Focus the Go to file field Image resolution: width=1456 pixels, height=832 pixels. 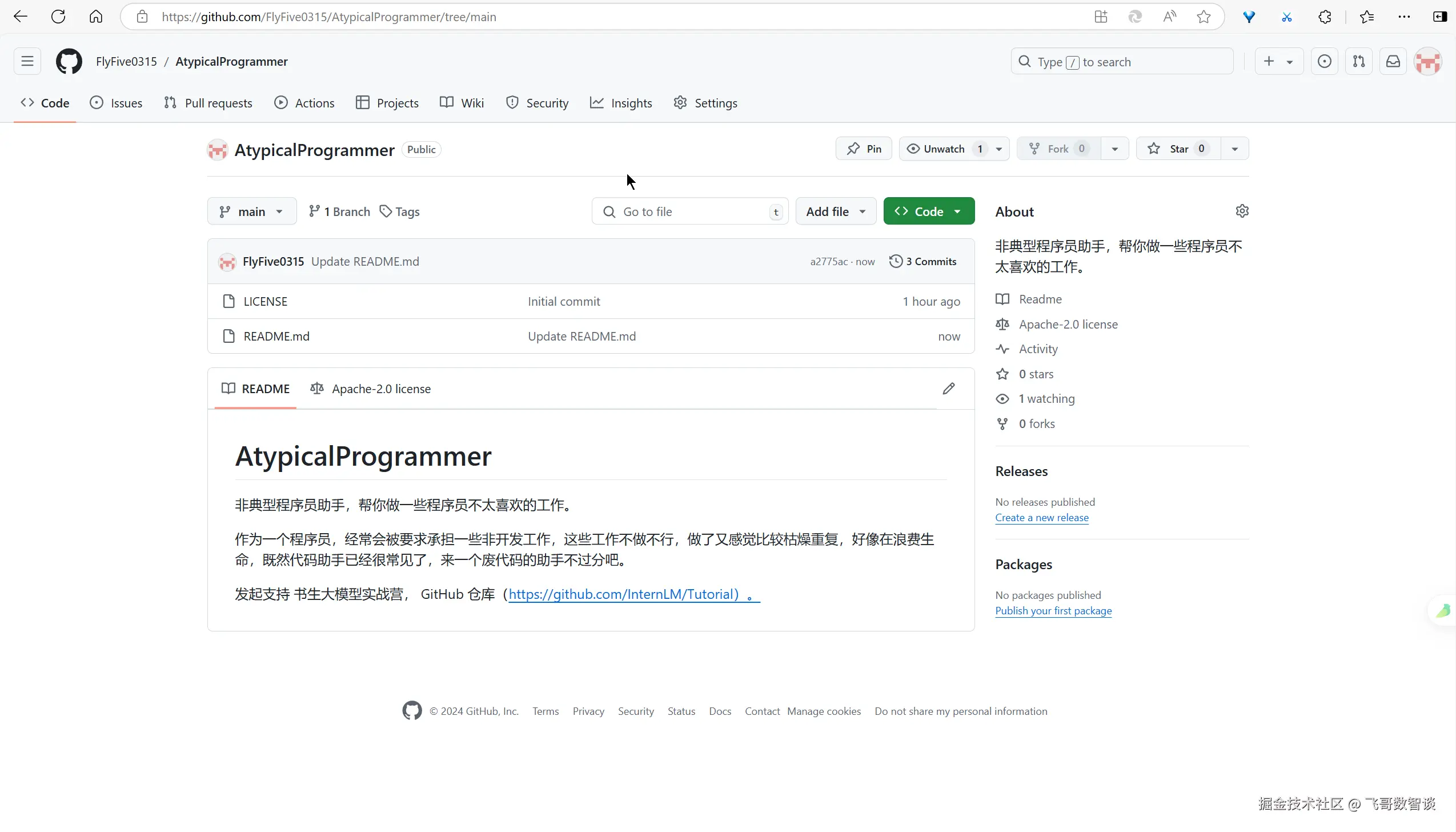689,211
